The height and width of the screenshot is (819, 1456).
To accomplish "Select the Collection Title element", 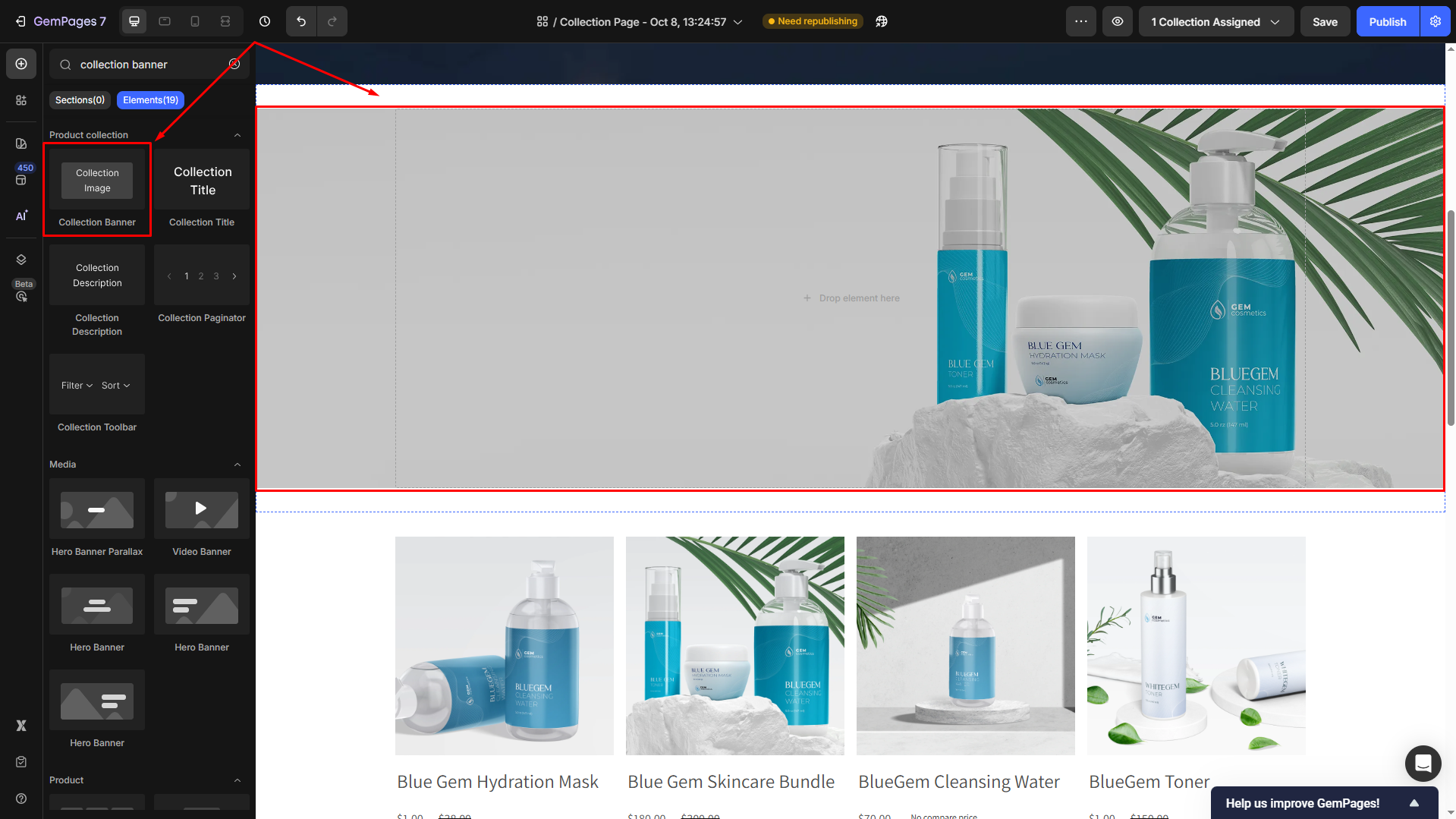I will pos(202,190).
